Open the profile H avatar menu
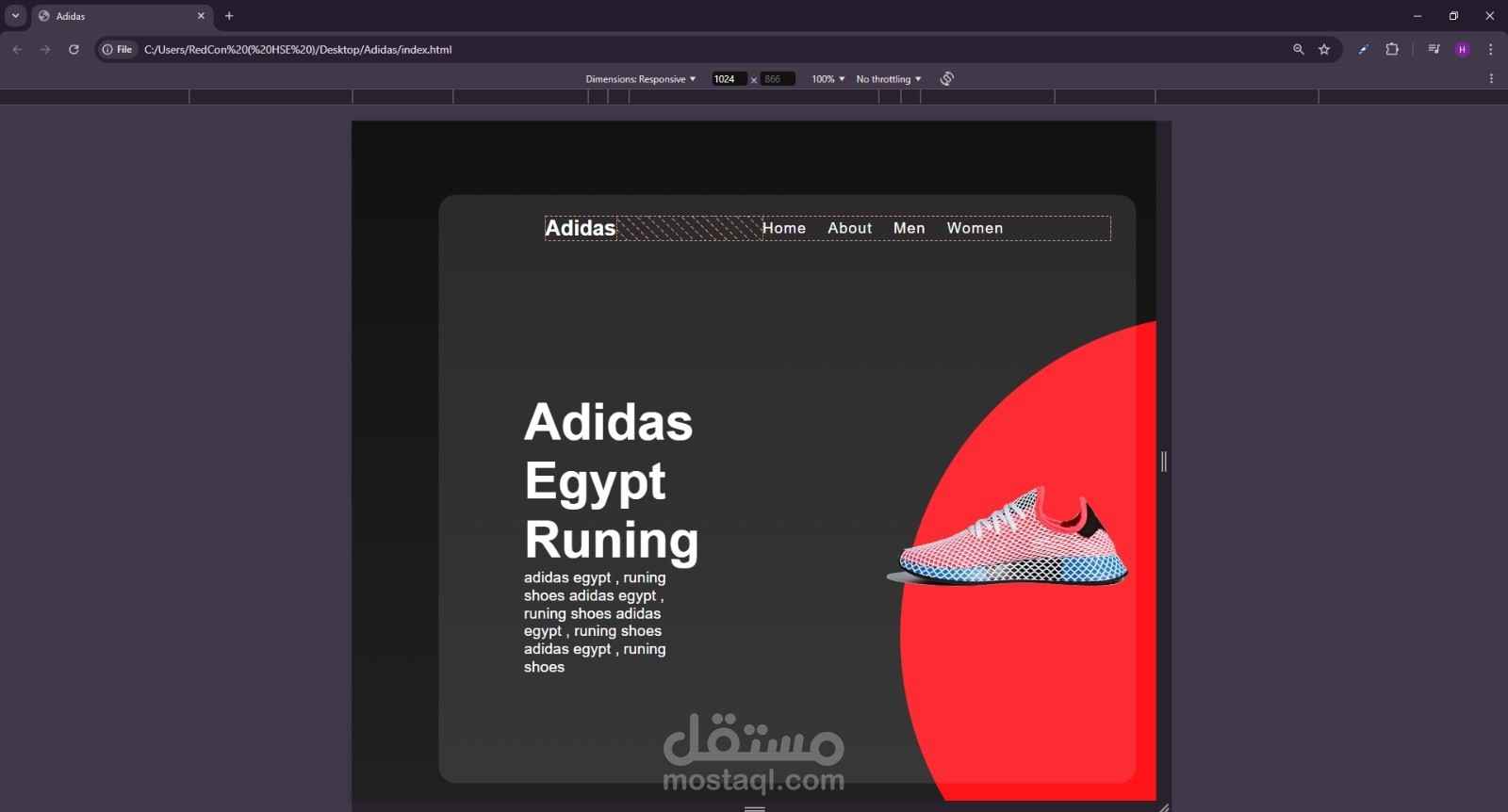This screenshot has height=812, width=1508. [1463, 50]
